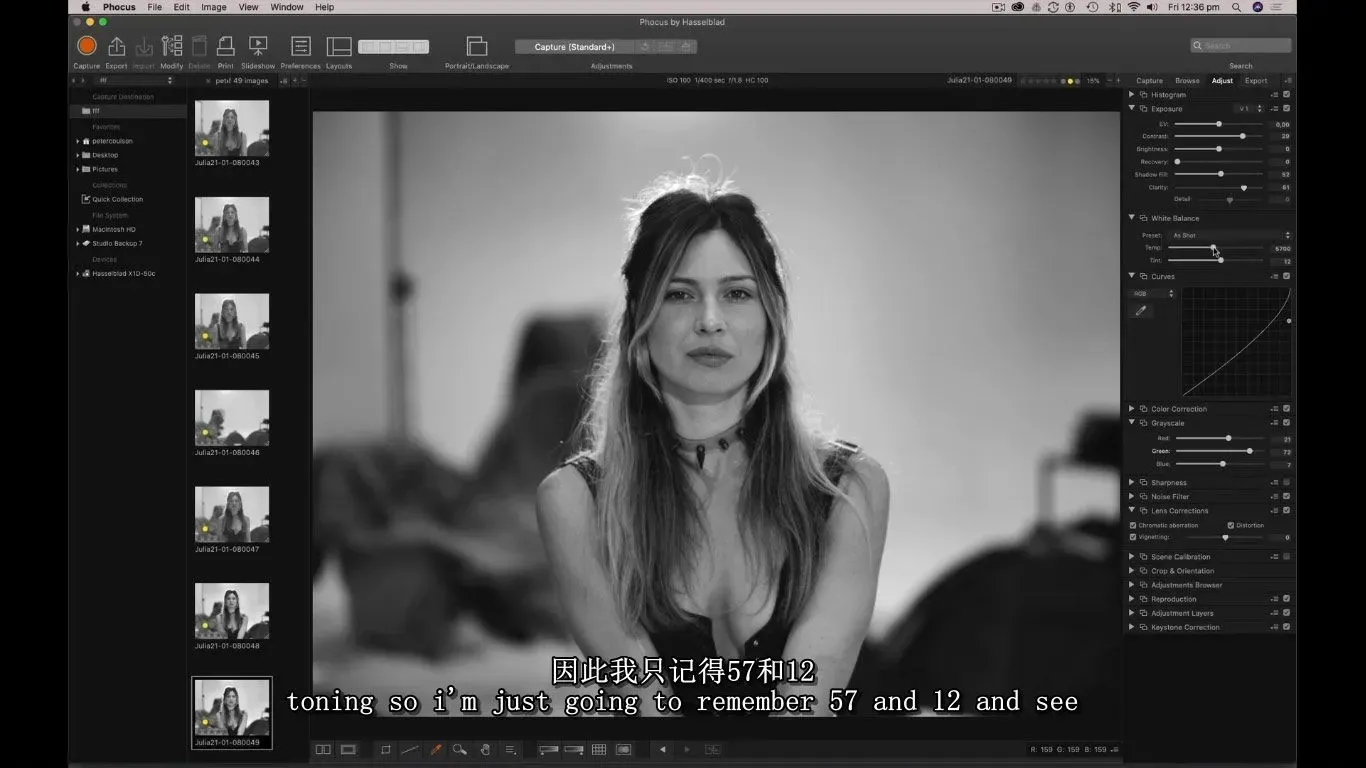
Task: Pick the eyedropper tool in bottom toolbar
Action: [435, 749]
